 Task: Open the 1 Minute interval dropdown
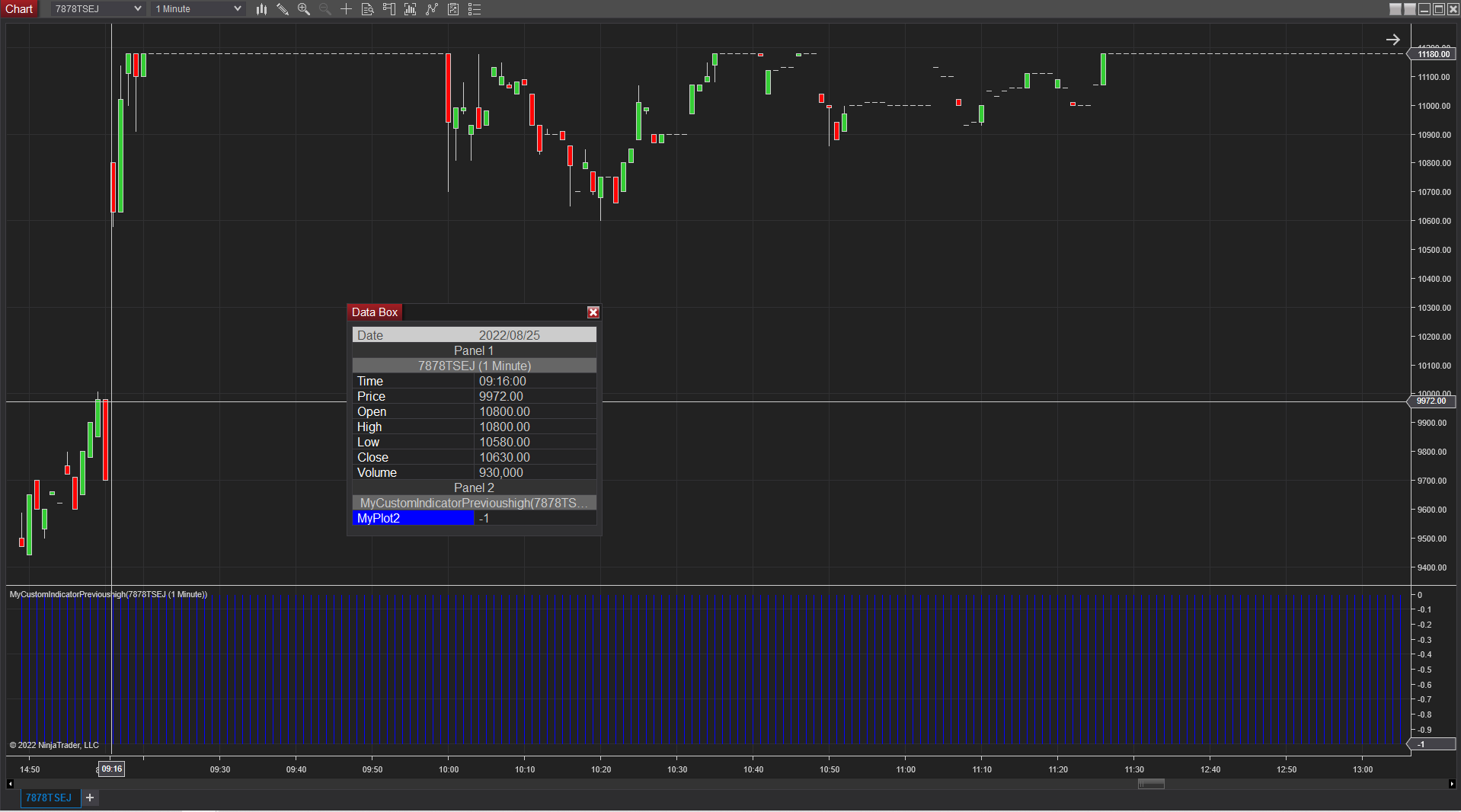[198, 9]
